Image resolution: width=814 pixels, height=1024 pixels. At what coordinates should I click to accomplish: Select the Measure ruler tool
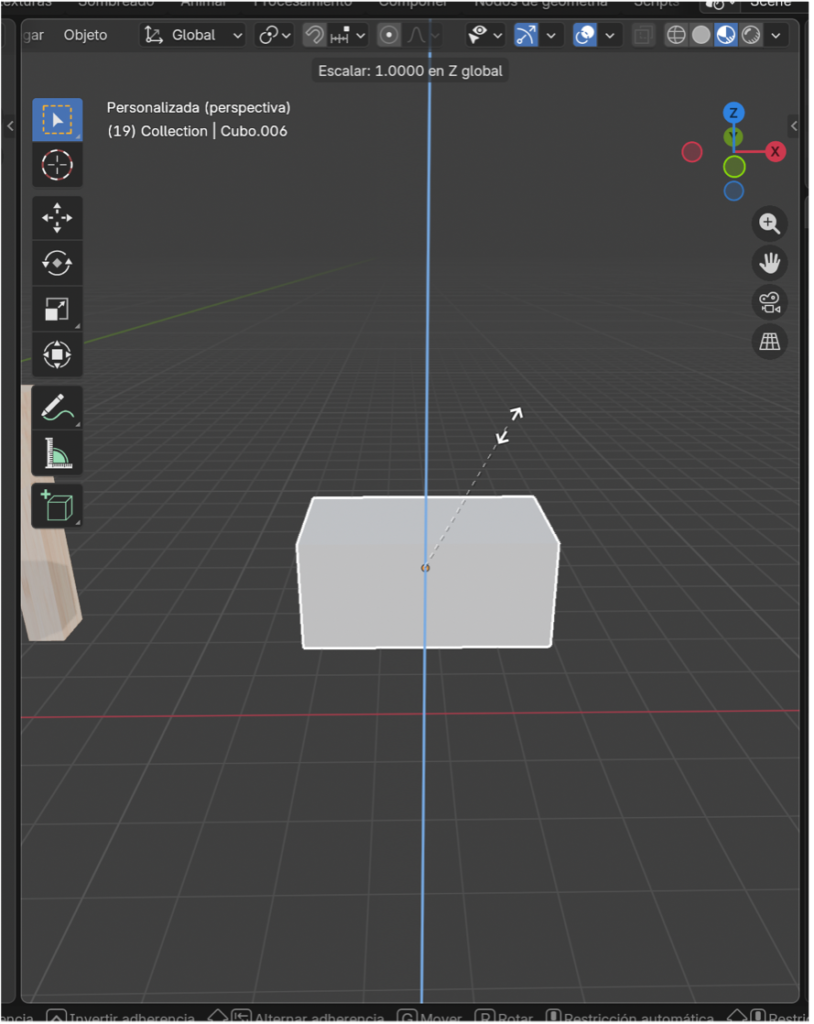tap(57, 454)
